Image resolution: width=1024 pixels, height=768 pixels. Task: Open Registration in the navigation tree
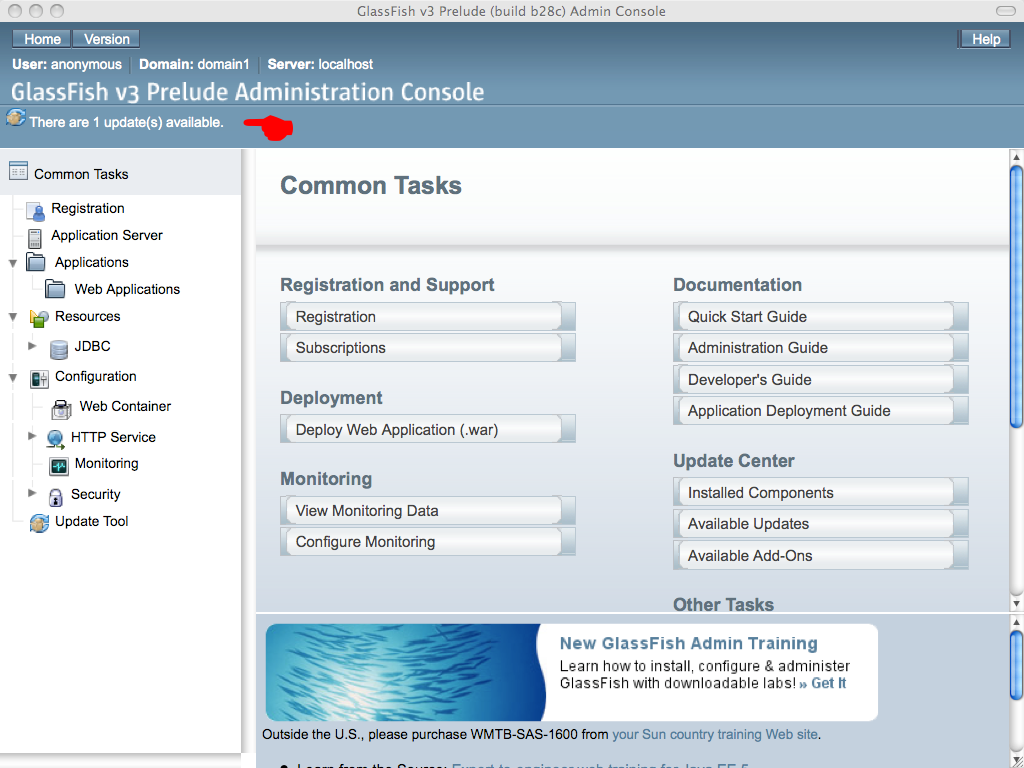pos(88,208)
